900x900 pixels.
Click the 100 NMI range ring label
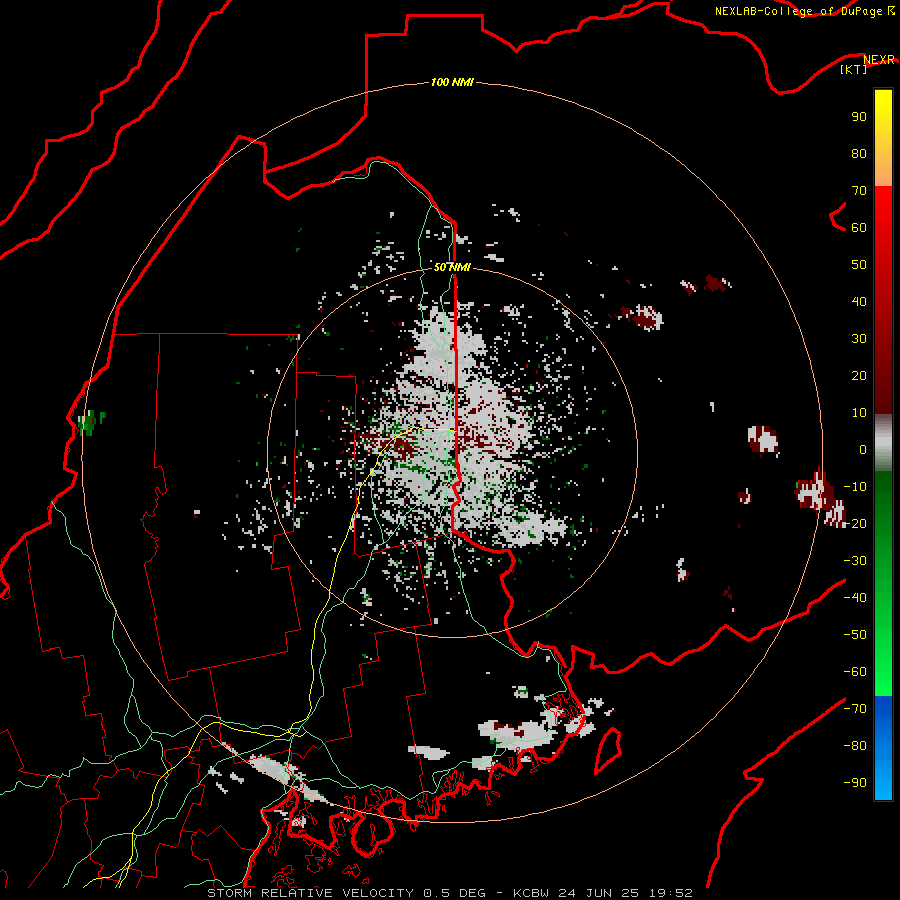click(452, 82)
